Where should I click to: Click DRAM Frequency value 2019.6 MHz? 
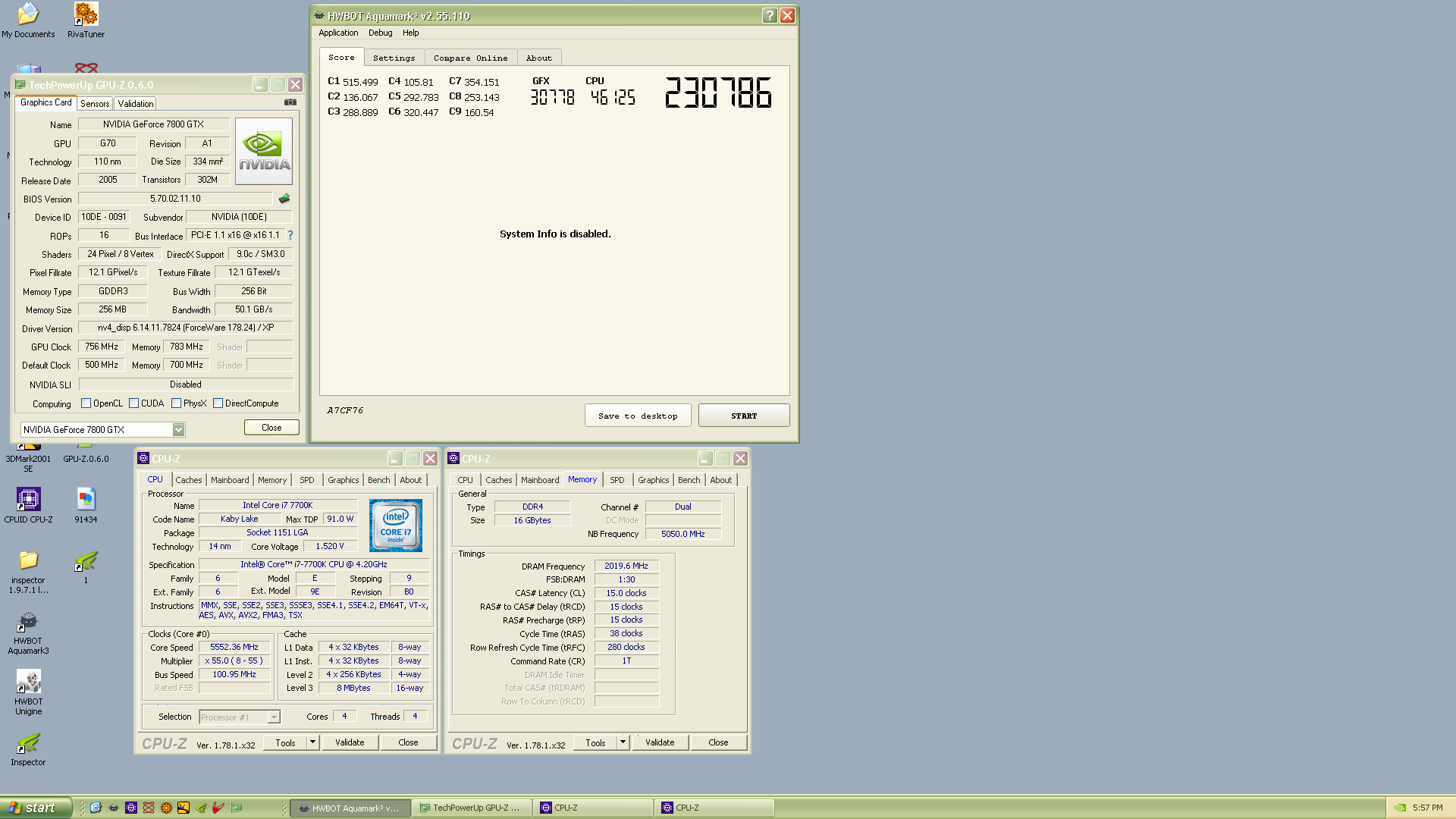tap(626, 566)
